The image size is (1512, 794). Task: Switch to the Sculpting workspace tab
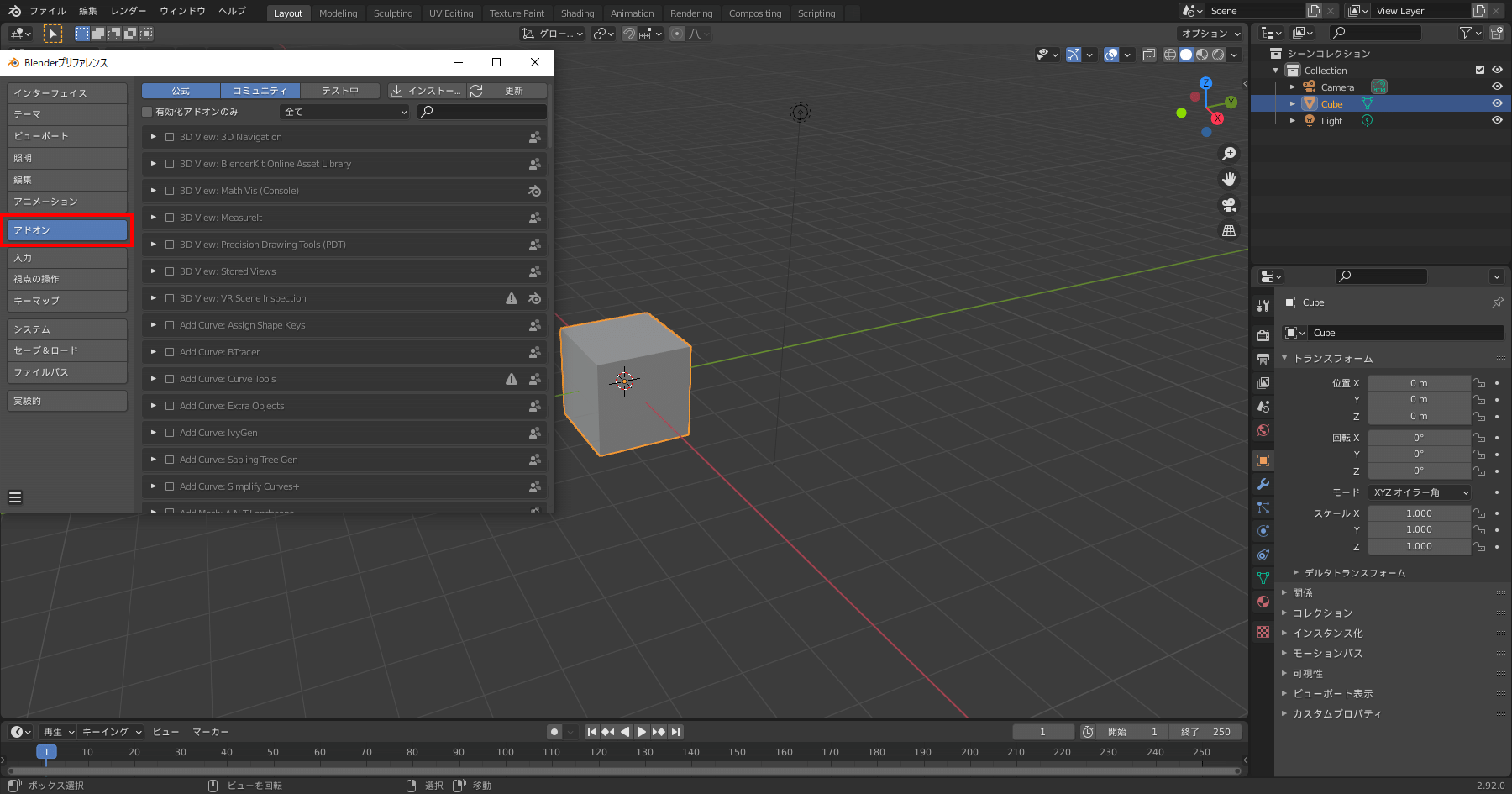393,13
